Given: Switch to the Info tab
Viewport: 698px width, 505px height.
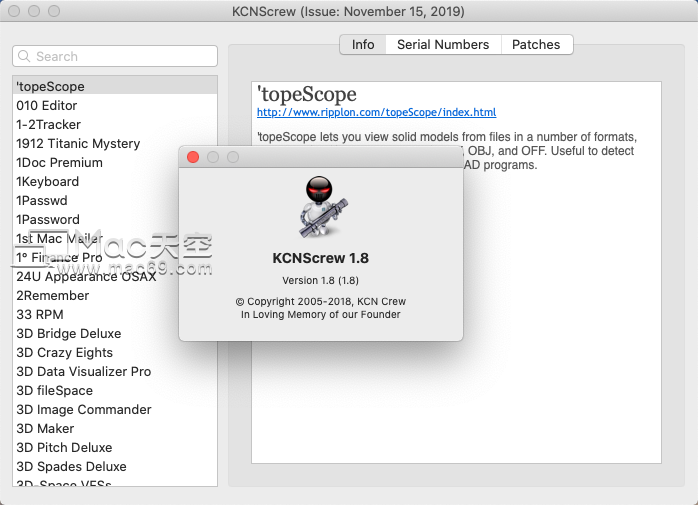Looking at the screenshot, I should click(x=363, y=45).
